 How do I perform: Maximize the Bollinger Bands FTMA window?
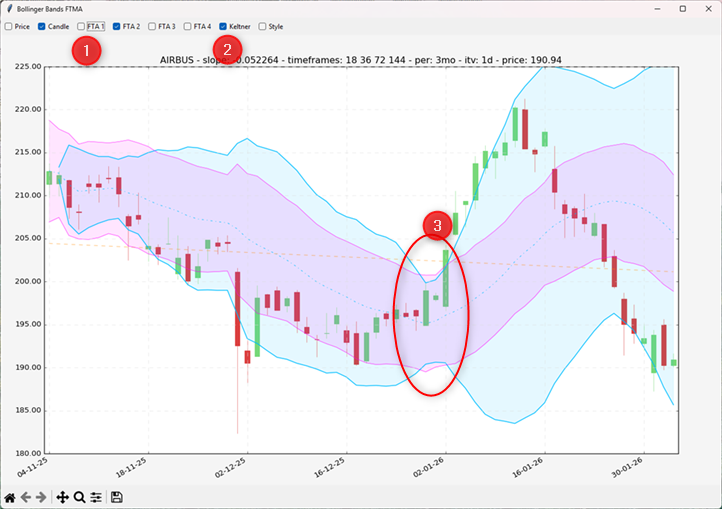[682, 8]
